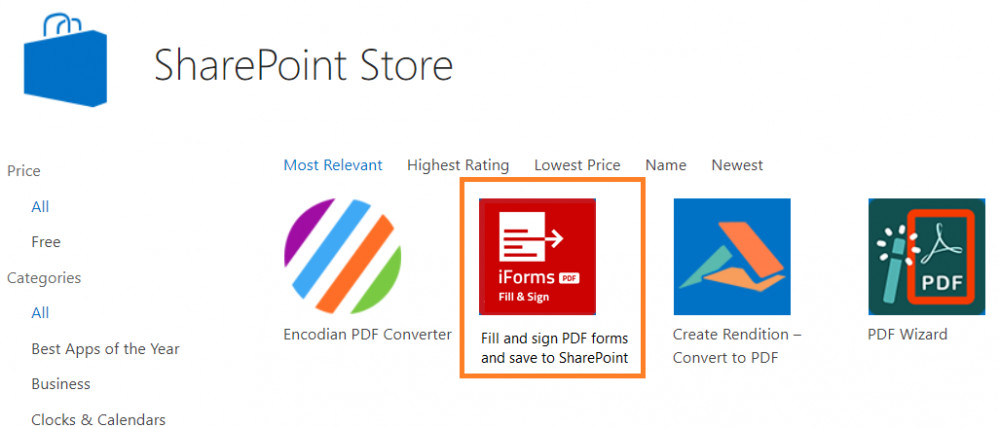The width and height of the screenshot is (1000, 428).
Task: Choose the Clocks & Calendars category
Action: 98,419
